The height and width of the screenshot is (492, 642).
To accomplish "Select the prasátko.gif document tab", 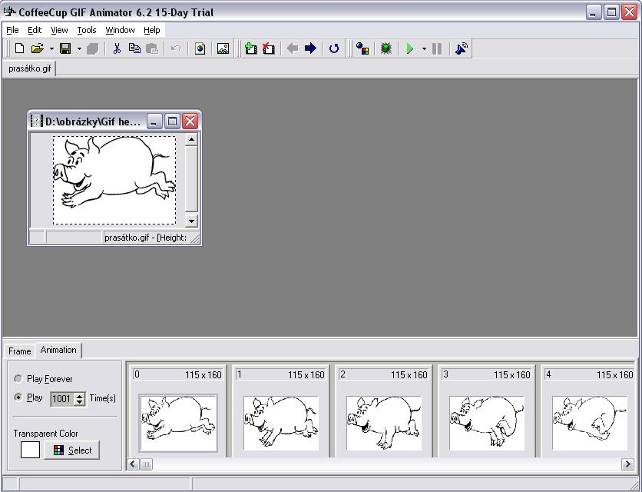I will [x=29, y=68].
